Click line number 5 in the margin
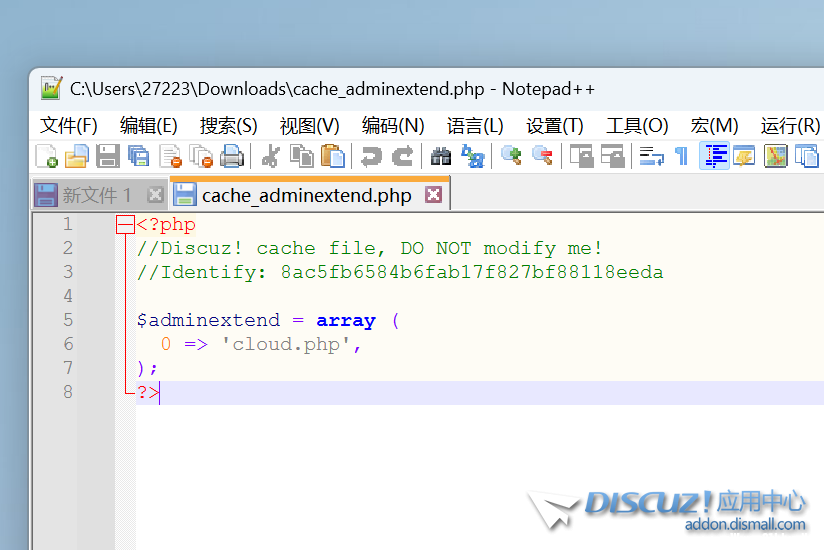 tap(67, 320)
